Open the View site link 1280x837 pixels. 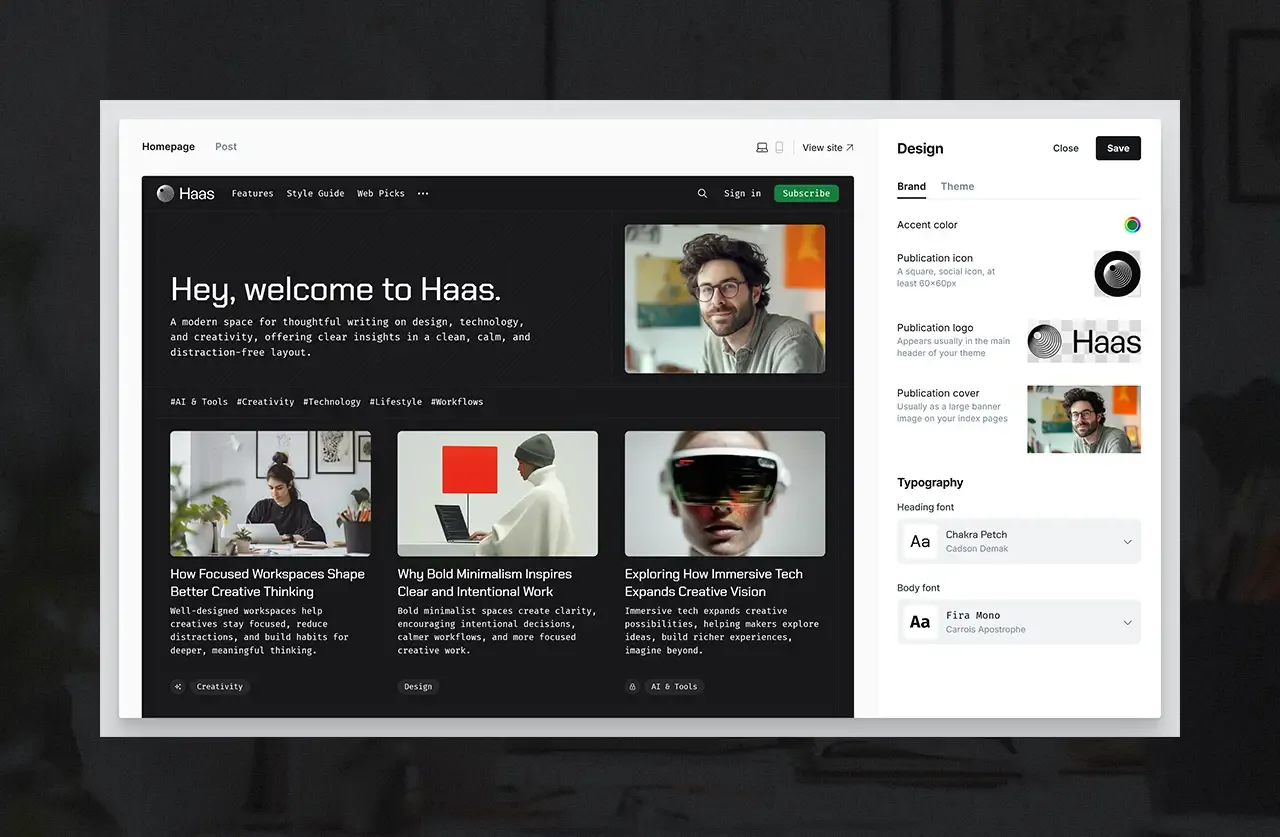[828, 148]
